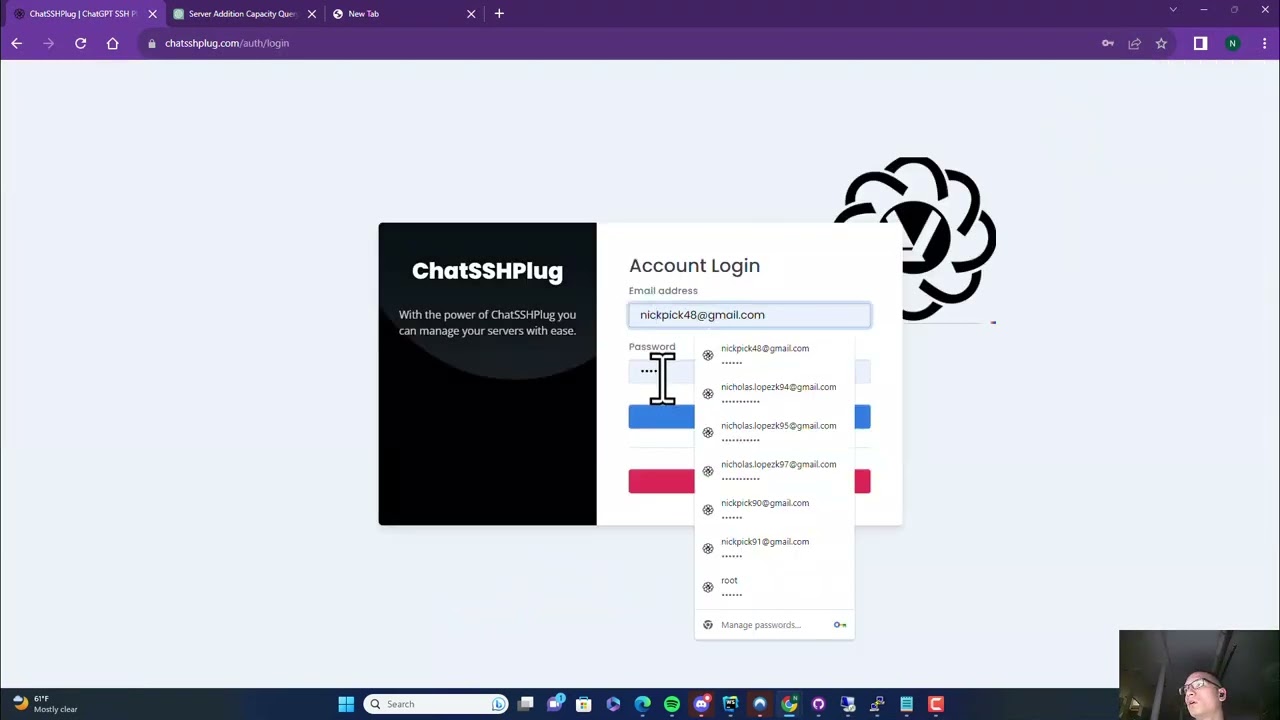Select the Chrome profile avatar icon
Screen dimensions: 1280x720
point(1232,43)
